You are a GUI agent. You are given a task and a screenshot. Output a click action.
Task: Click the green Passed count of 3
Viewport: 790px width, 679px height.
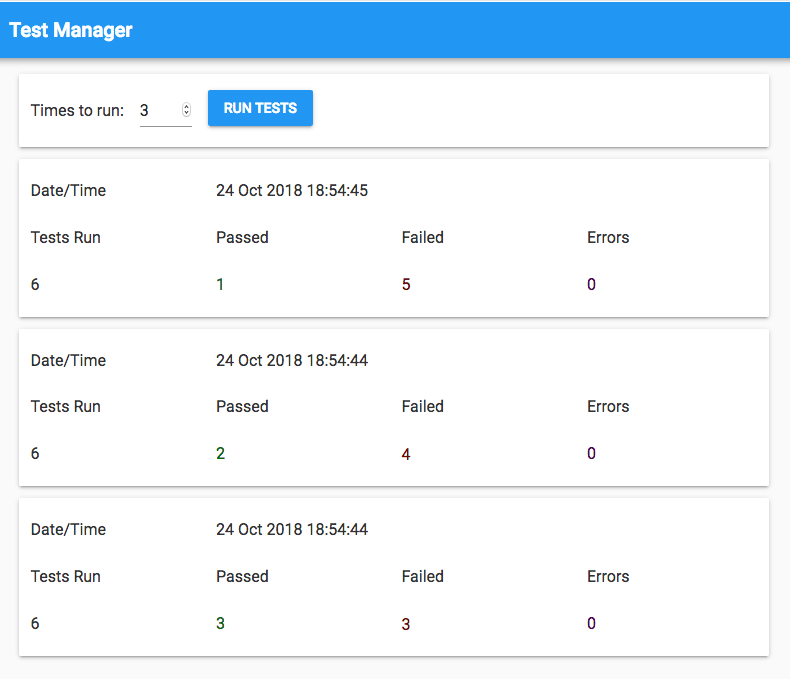(220, 623)
